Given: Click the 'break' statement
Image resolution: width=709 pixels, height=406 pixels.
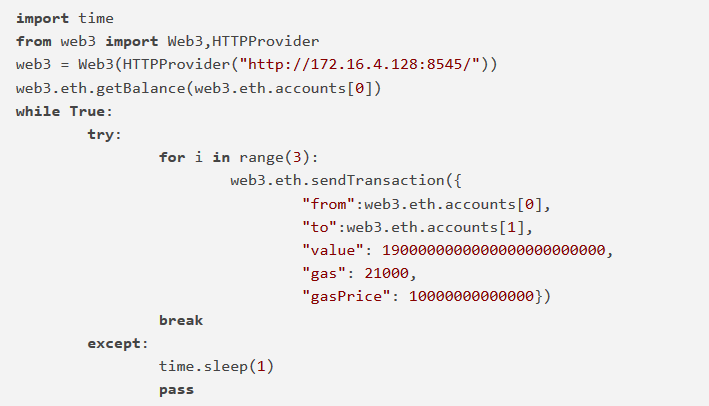Looking at the screenshot, I should 181,320.
